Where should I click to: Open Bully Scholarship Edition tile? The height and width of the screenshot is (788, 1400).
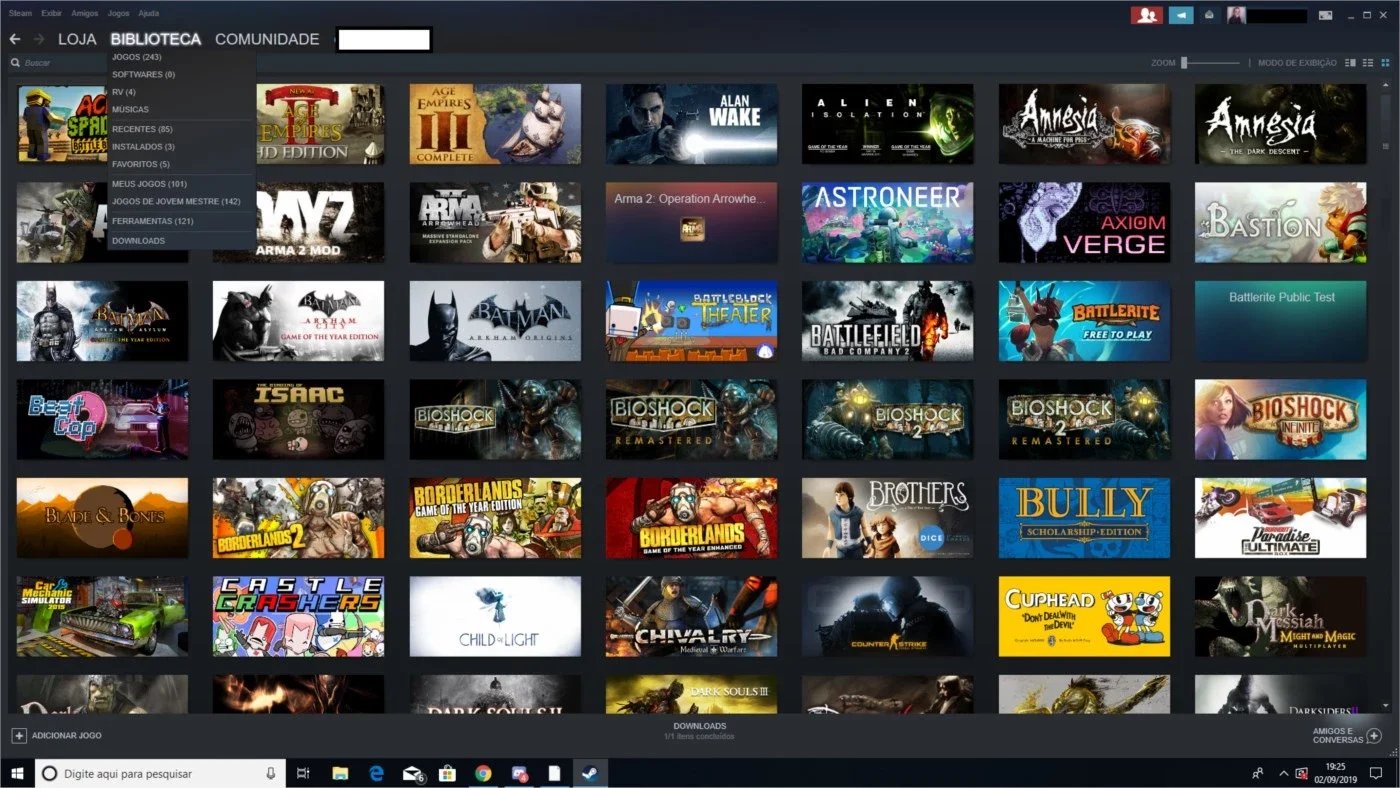[1084, 518]
